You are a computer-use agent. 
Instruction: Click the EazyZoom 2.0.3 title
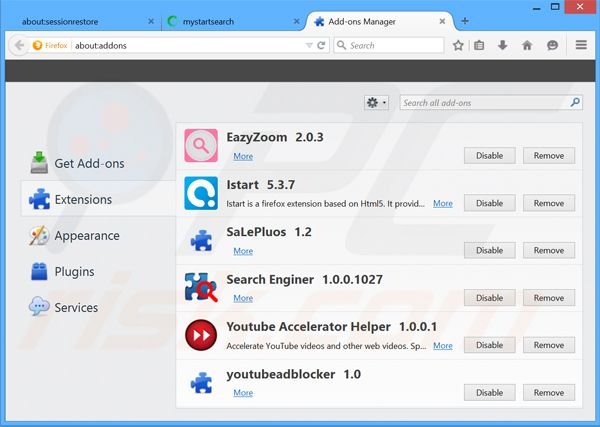275,137
